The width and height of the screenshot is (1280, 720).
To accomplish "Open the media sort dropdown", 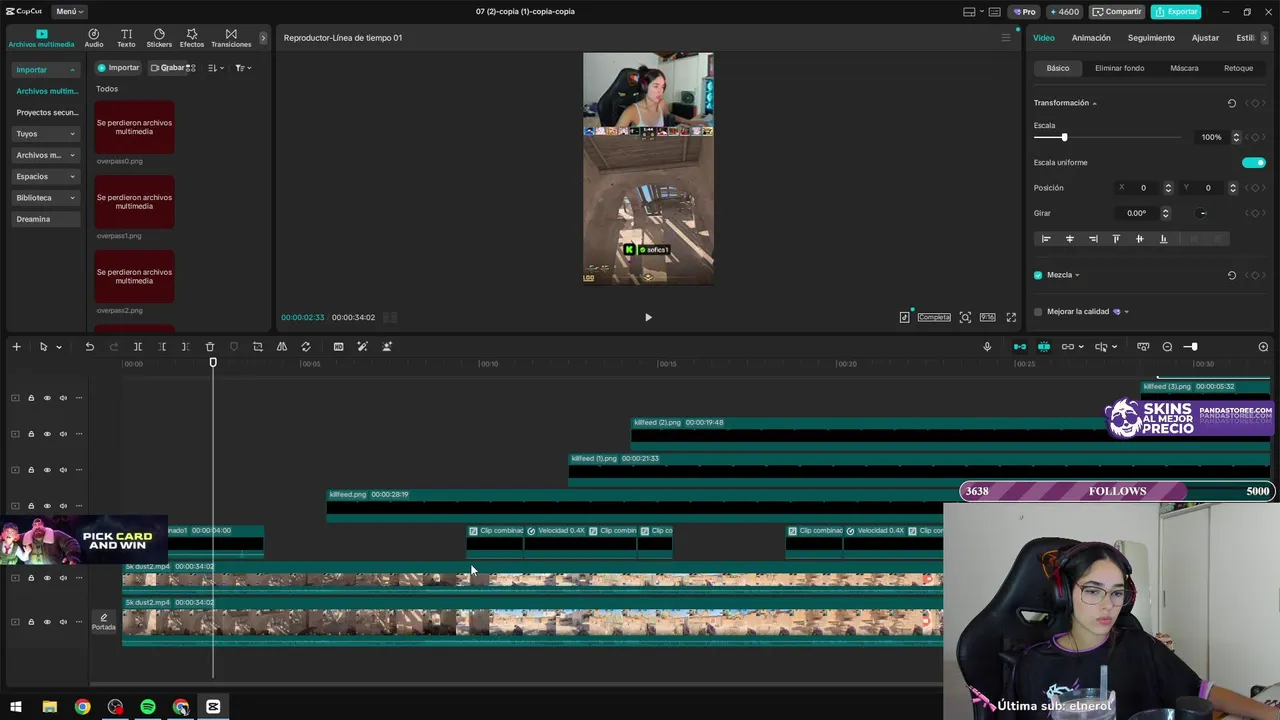I will coord(214,68).
